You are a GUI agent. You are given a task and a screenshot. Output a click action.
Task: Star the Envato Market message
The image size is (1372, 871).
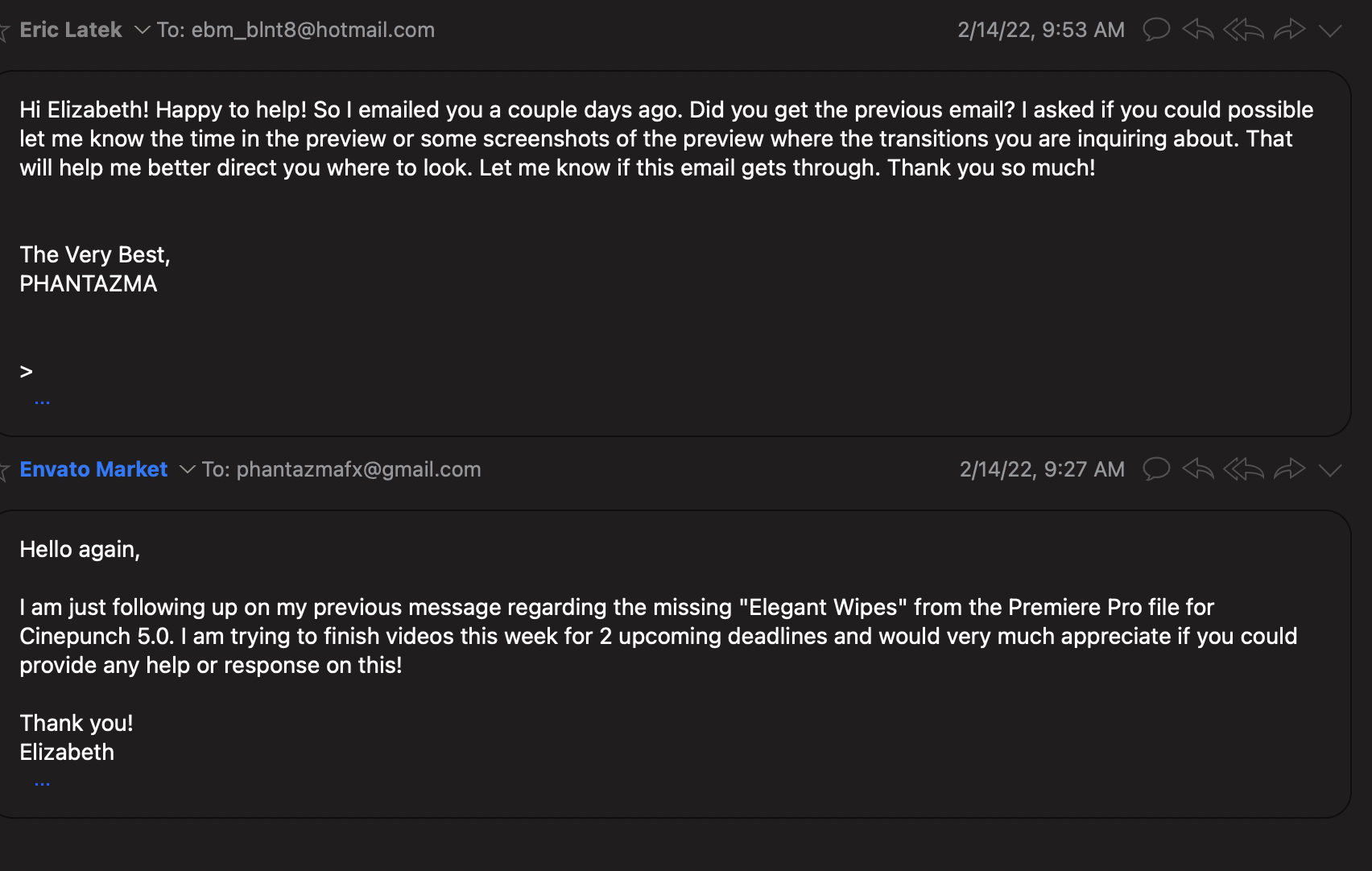click(x=3, y=470)
